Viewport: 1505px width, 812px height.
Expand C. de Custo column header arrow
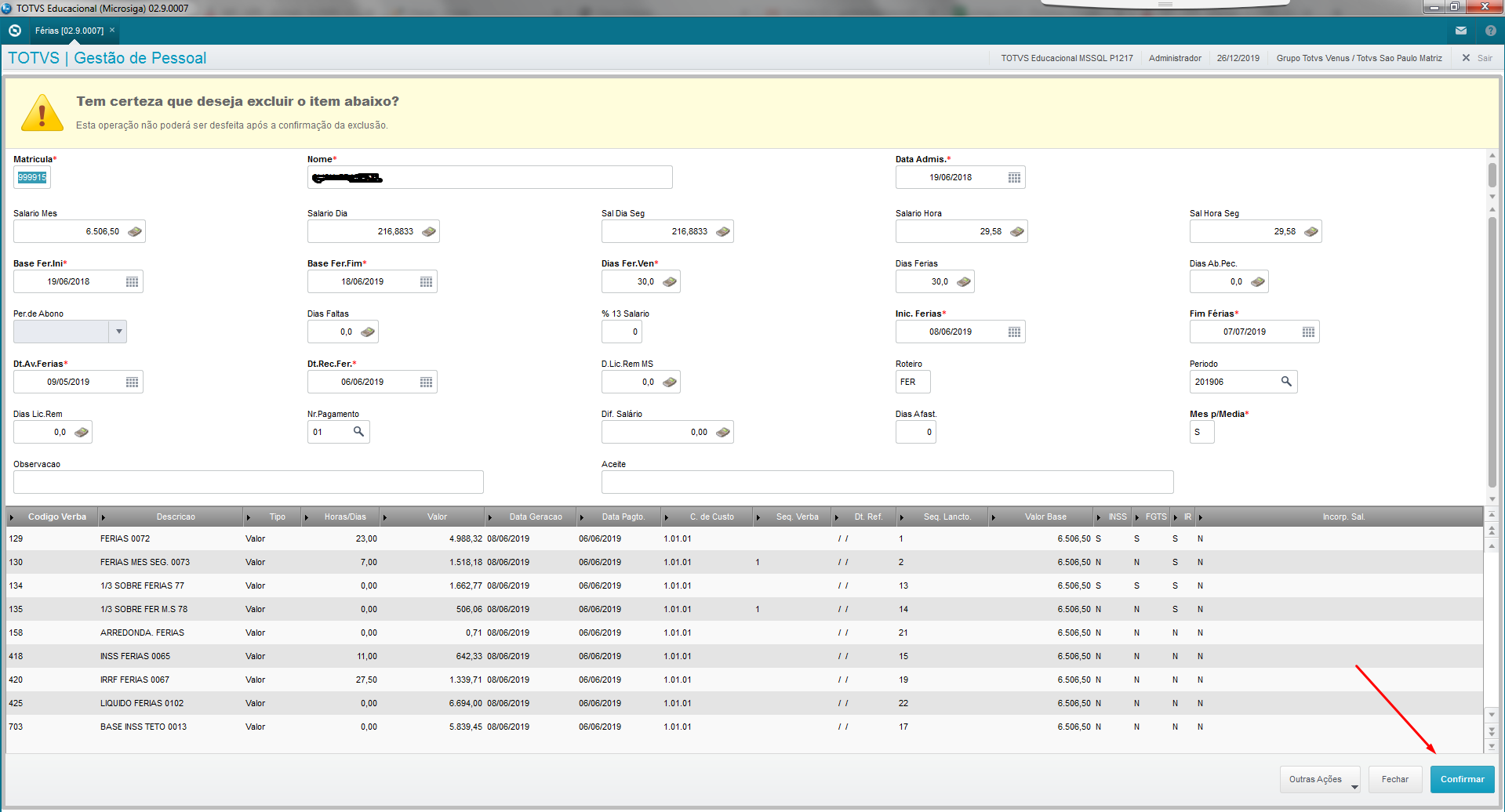[x=667, y=517]
